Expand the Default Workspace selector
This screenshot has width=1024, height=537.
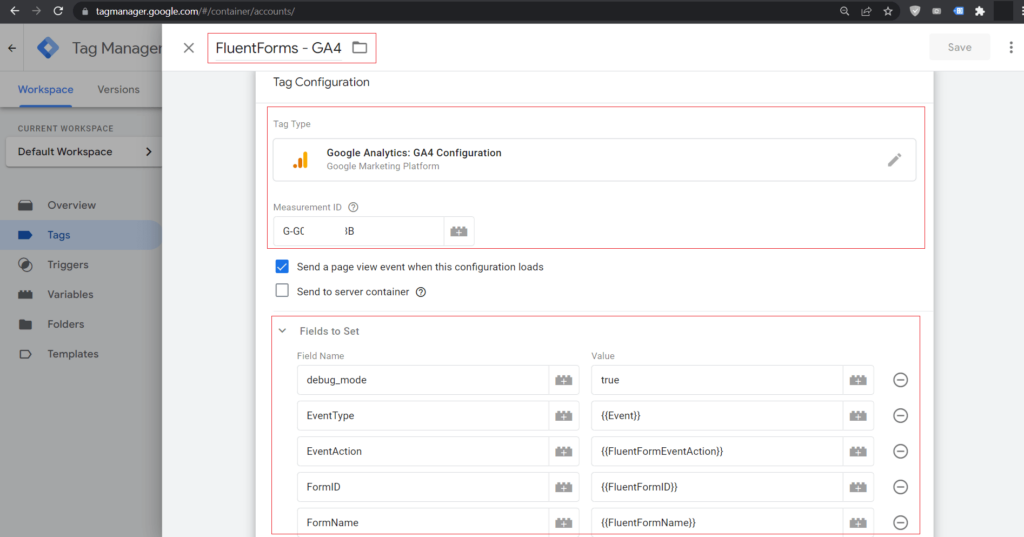(84, 152)
